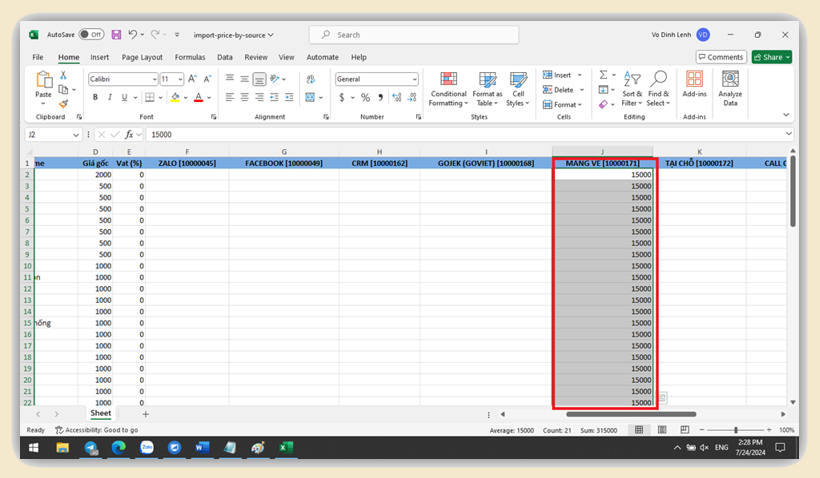Toggle the AutoSave switch
The height and width of the screenshot is (478, 820).
[x=91, y=35]
